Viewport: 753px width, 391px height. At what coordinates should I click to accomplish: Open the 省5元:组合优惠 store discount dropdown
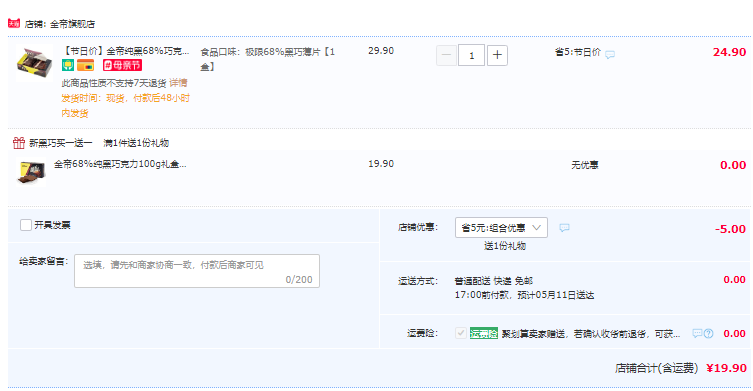tap(501, 228)
